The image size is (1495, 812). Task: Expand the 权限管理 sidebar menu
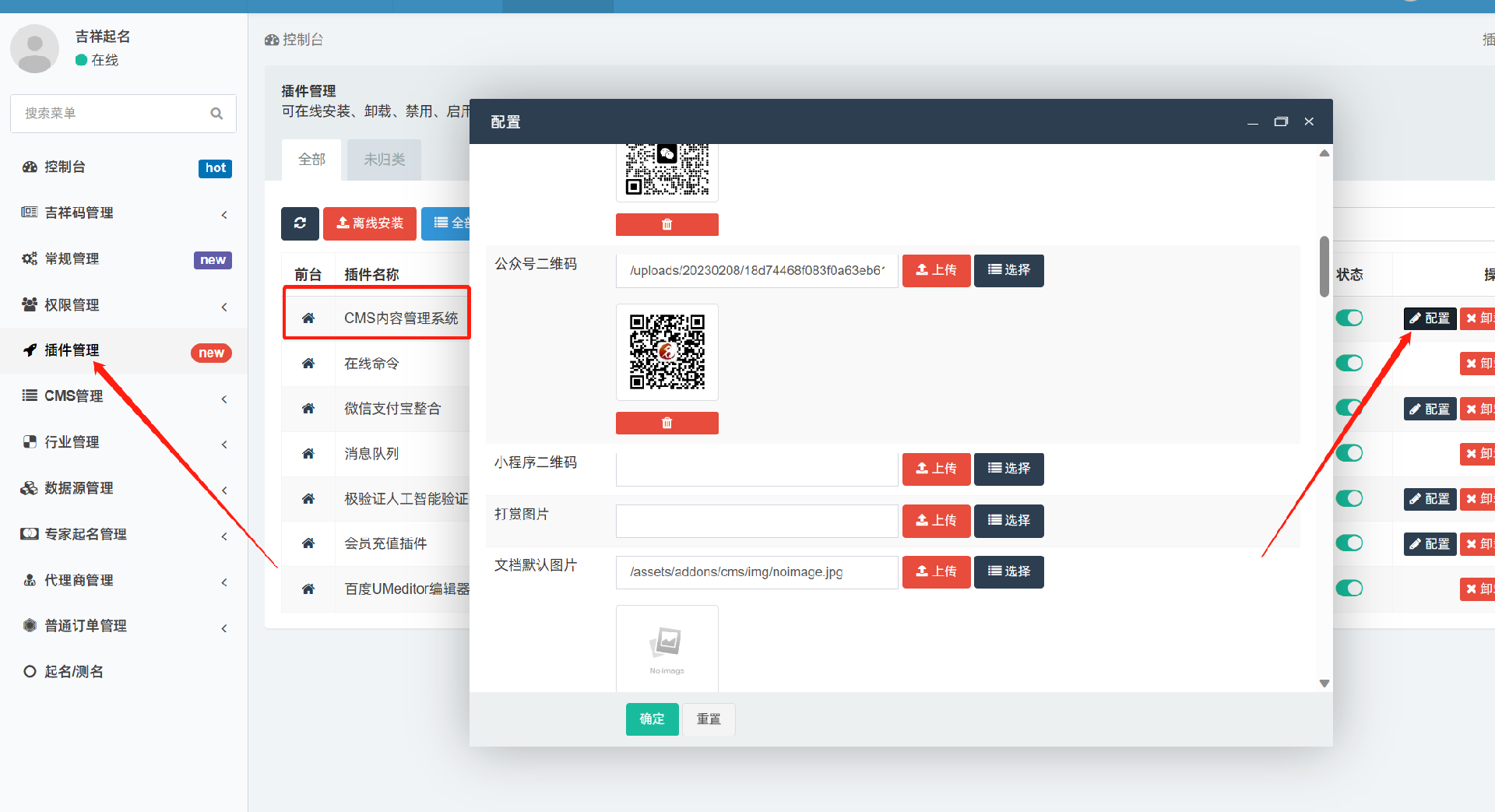[125, 305]
